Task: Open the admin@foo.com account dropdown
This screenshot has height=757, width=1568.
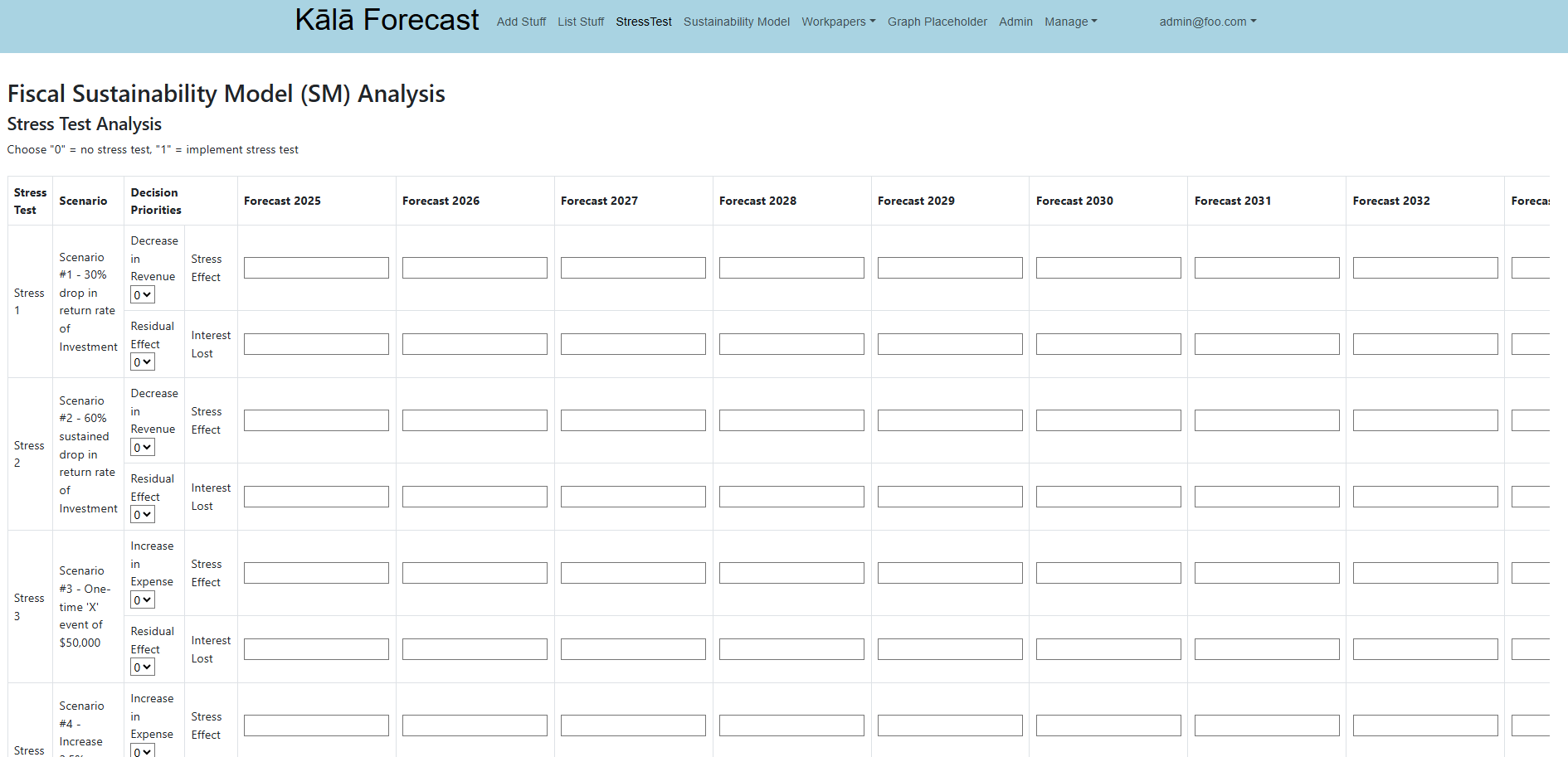Action: click(x=1208, y=22)
